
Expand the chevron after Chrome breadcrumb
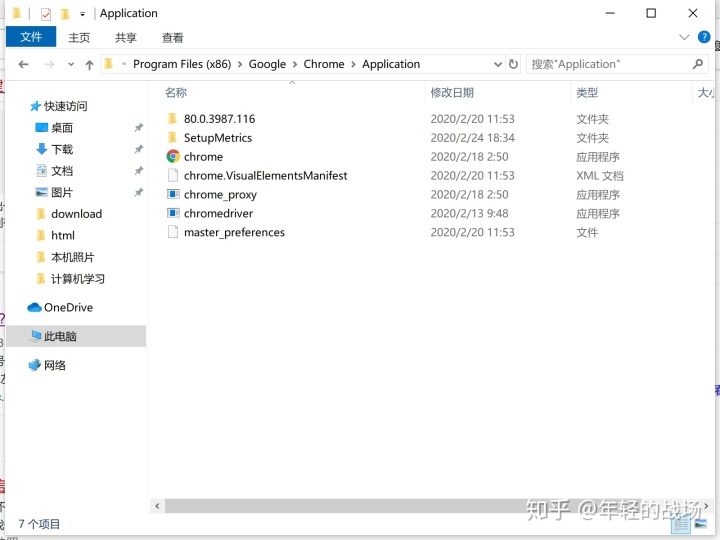tap(353, 64)
